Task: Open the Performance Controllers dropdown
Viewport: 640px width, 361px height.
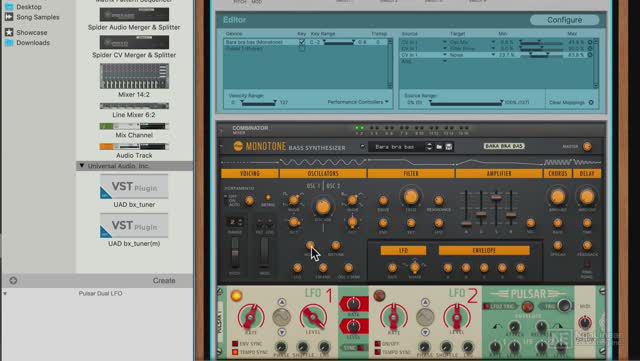Action: coord(358,102)
